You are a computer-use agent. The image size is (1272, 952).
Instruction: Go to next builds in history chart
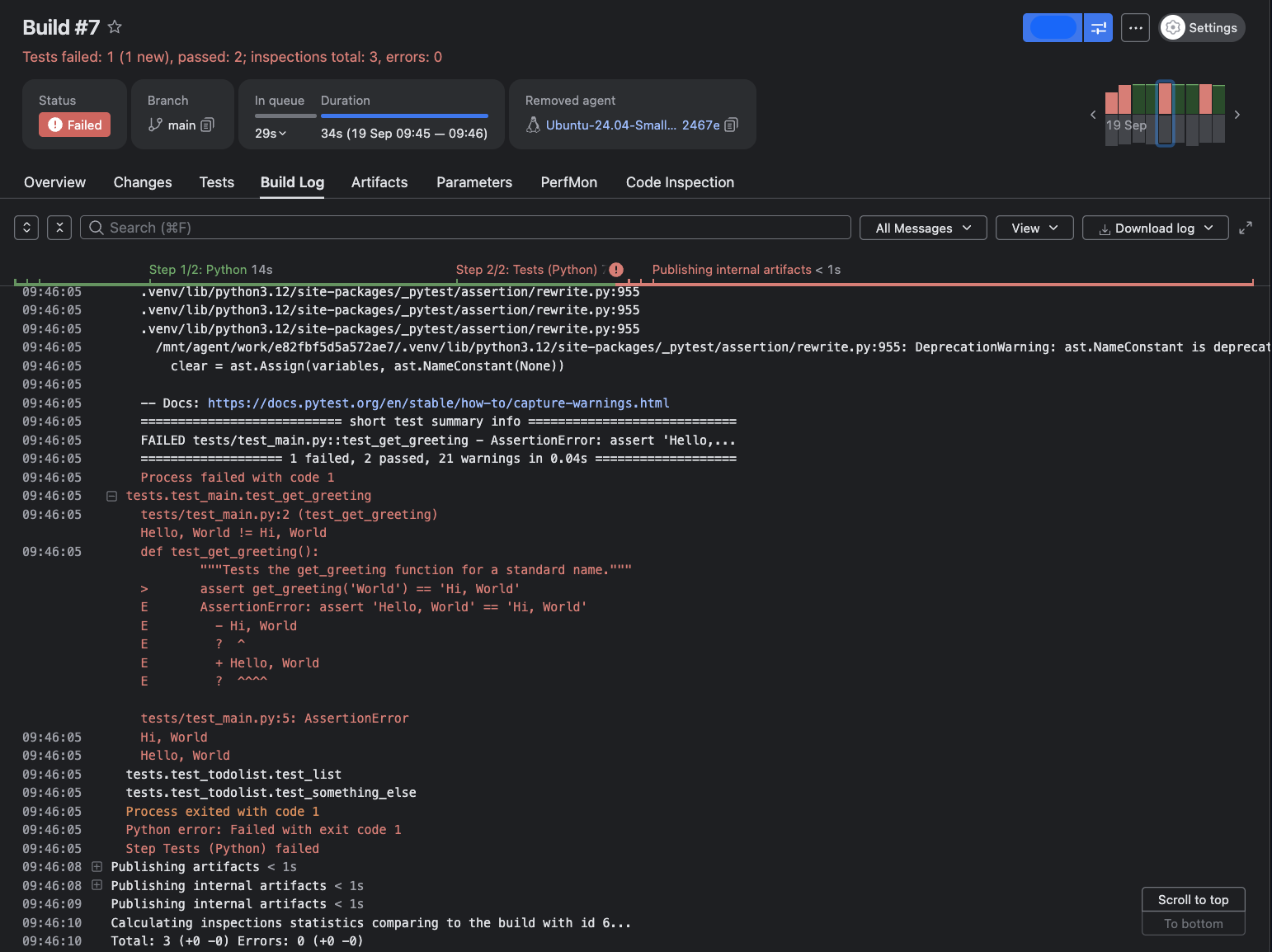pyautogui.click(x=1237, y=115)
